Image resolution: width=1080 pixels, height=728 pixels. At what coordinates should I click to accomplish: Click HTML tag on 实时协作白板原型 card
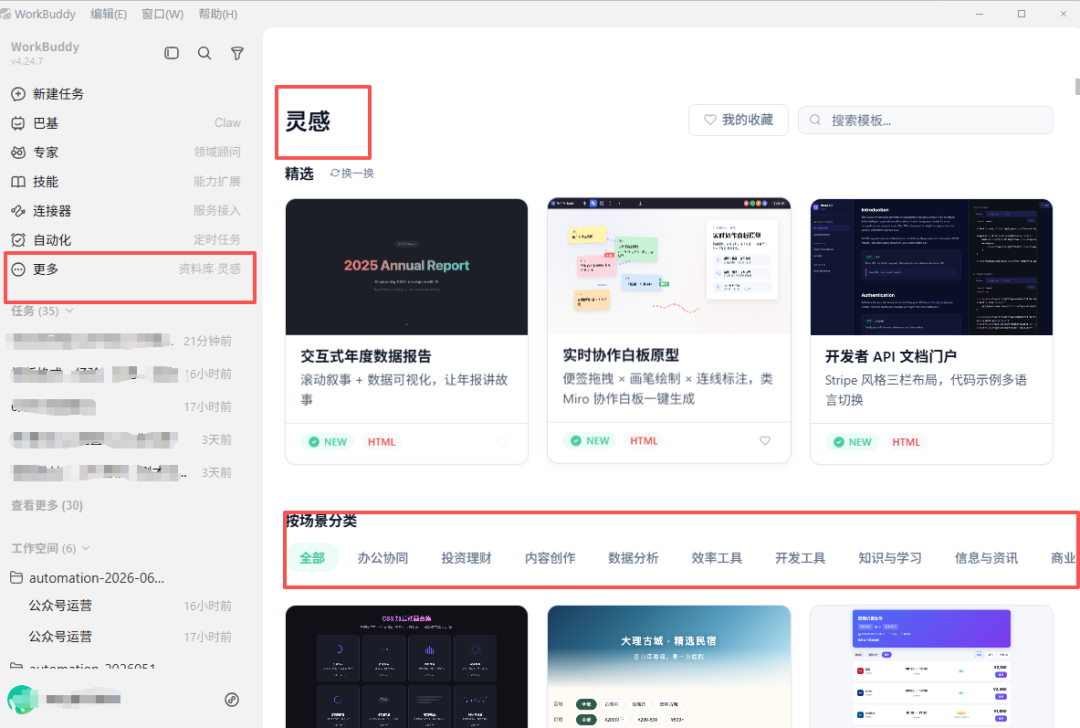[x=644, y=441]
